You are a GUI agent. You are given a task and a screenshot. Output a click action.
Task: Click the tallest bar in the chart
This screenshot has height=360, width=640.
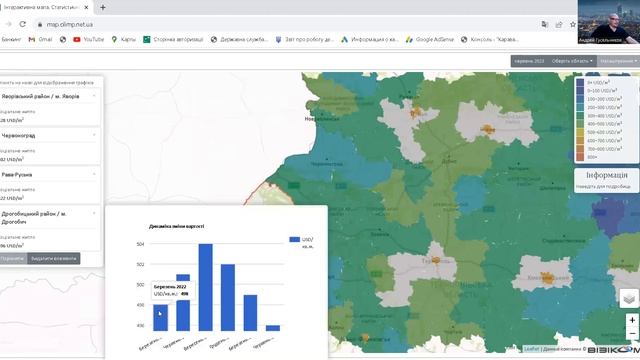205,287
